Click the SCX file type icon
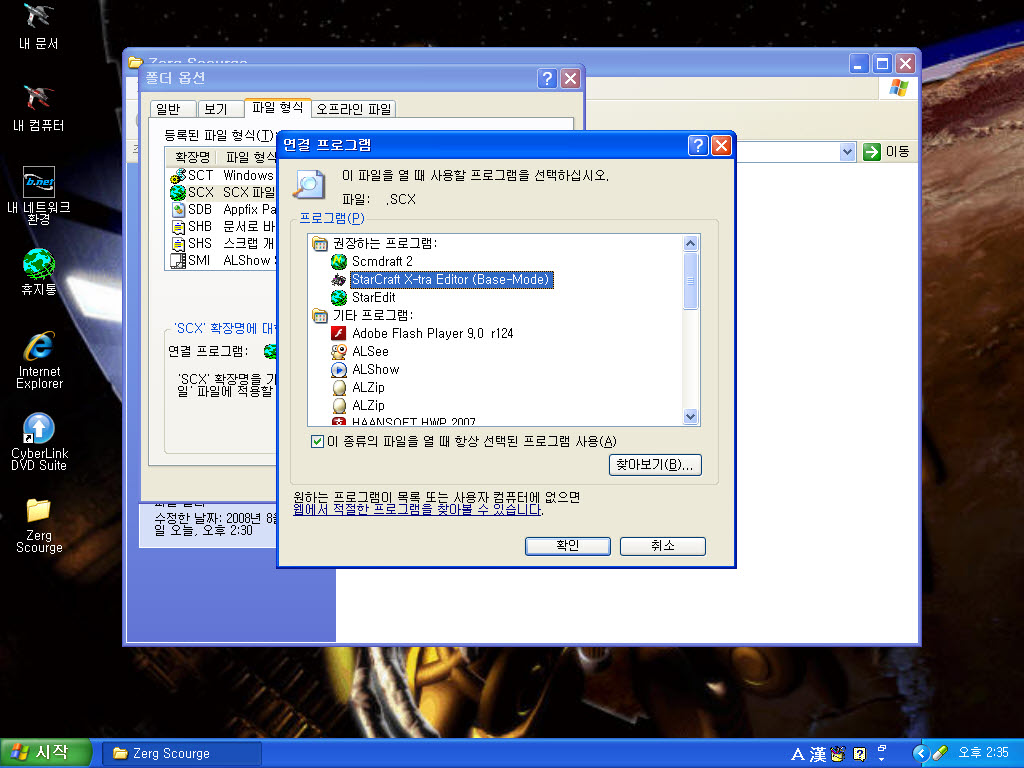This screenshot has height=768, width=1024. tap(178, 193)
